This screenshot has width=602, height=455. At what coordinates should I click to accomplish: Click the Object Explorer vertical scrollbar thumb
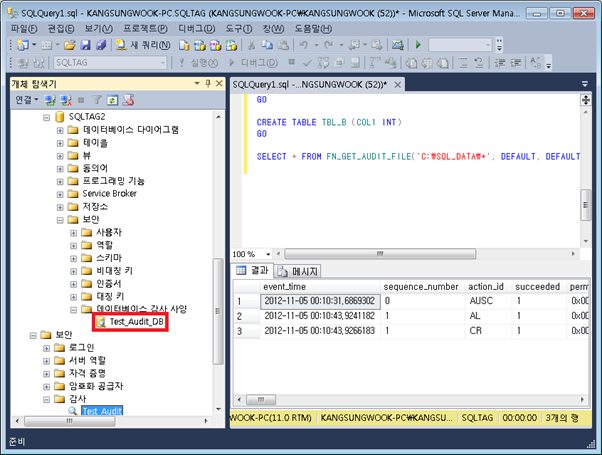point(218,311)
